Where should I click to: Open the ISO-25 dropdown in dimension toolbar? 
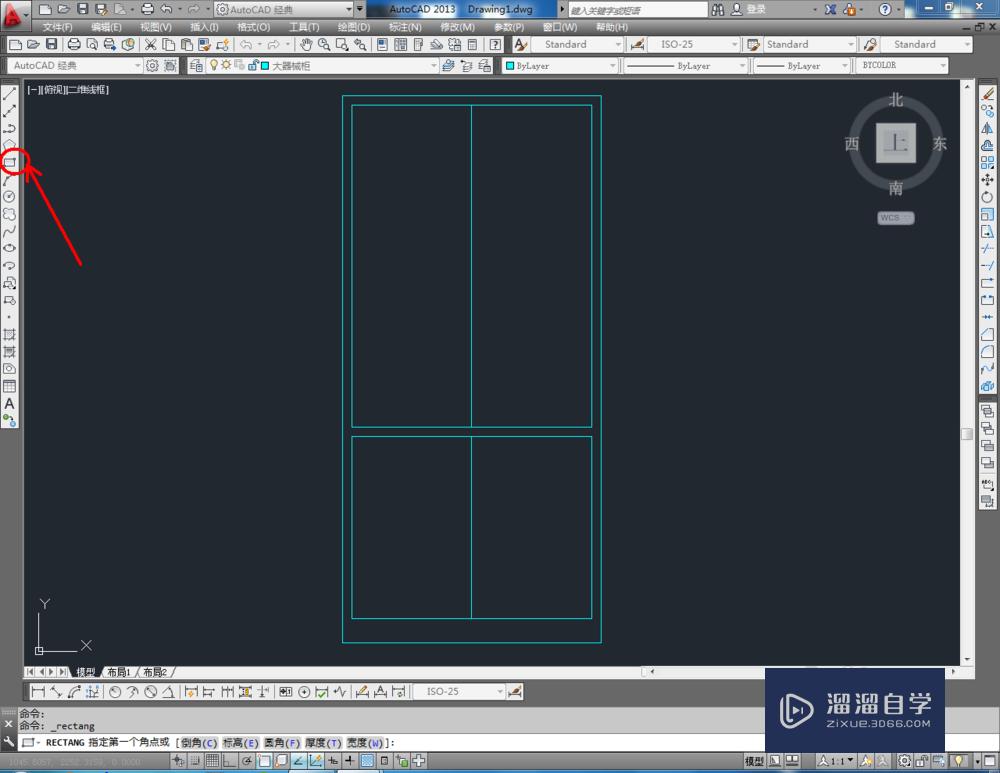point(459,691)
